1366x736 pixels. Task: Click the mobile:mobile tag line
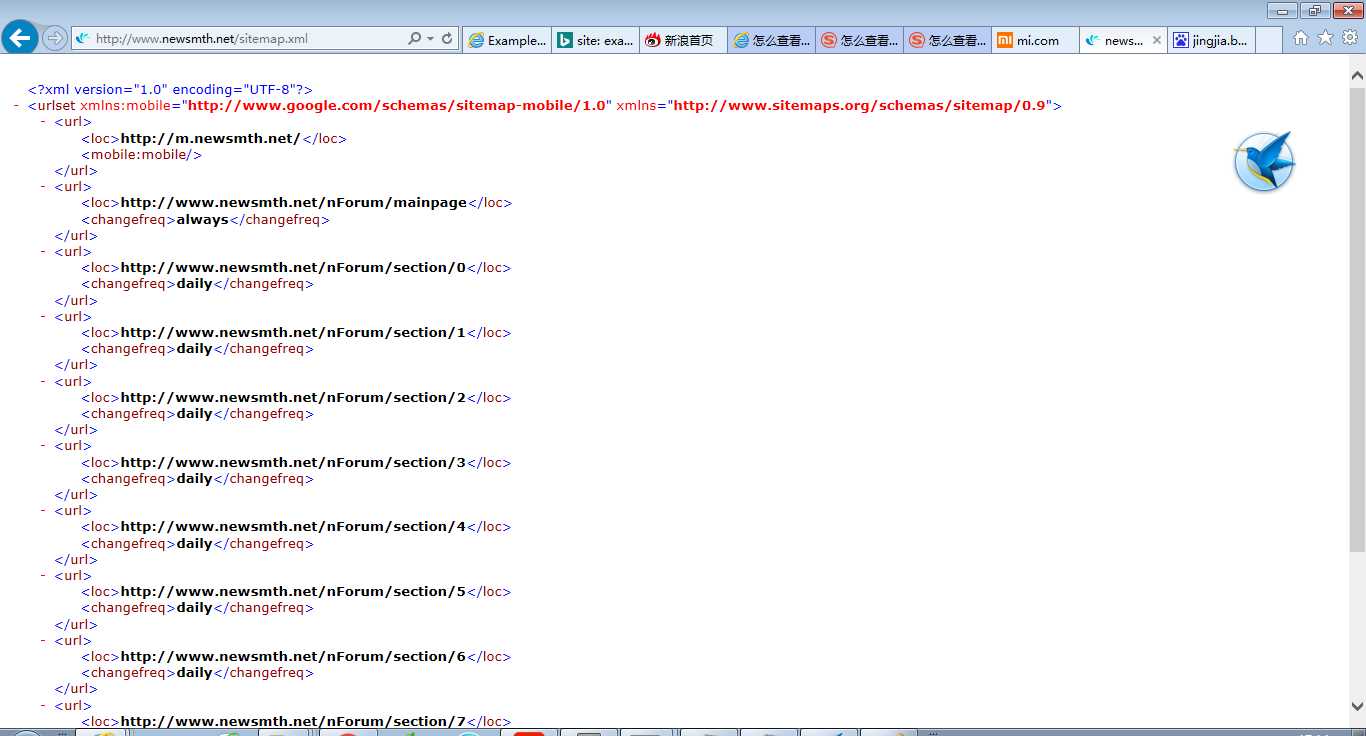[142, 154]
